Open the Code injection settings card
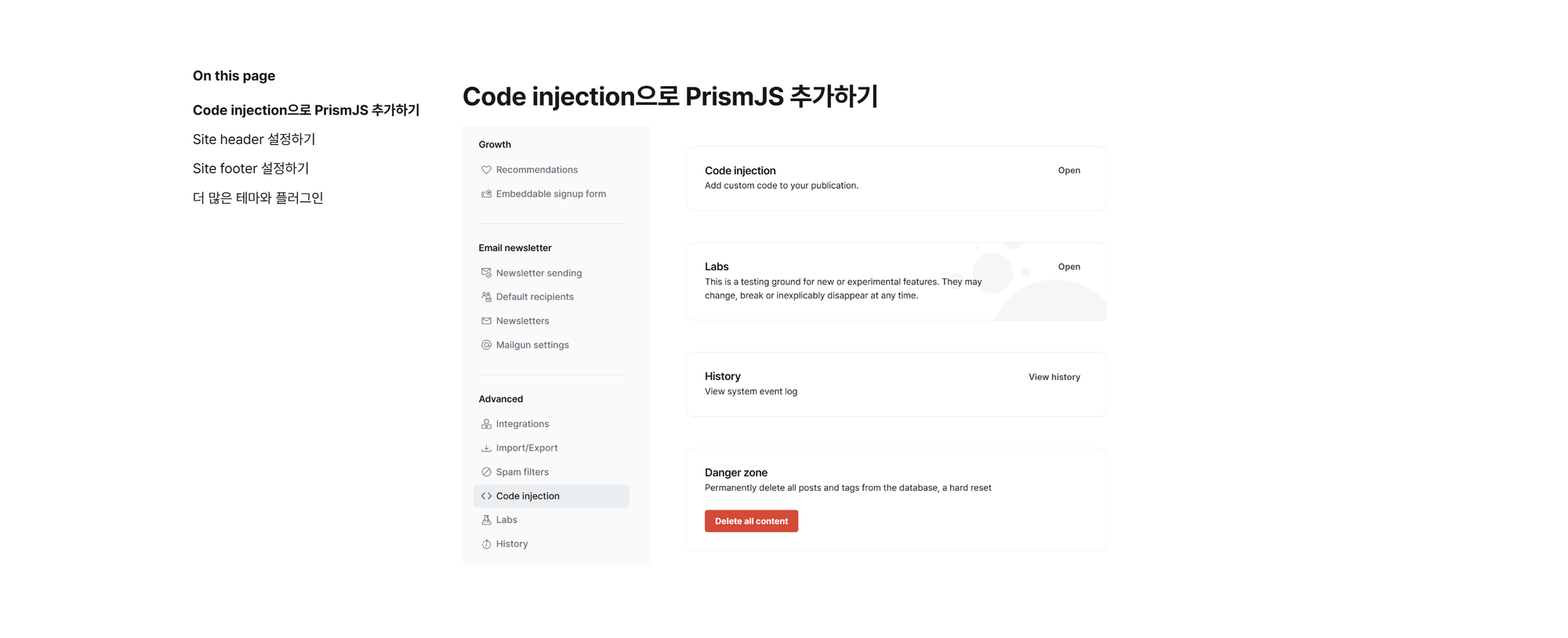Image resolution: width=1568 pixels, height=638 pixels. click(x=1069, y=170)
